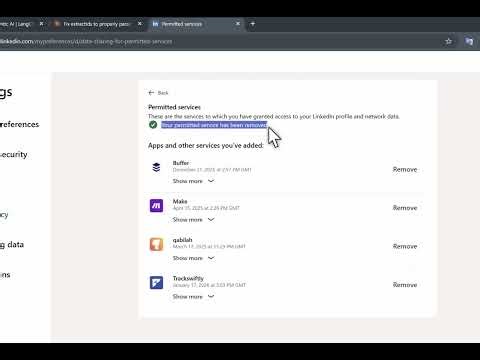Expand Show more under Buffer

point(193,181)
